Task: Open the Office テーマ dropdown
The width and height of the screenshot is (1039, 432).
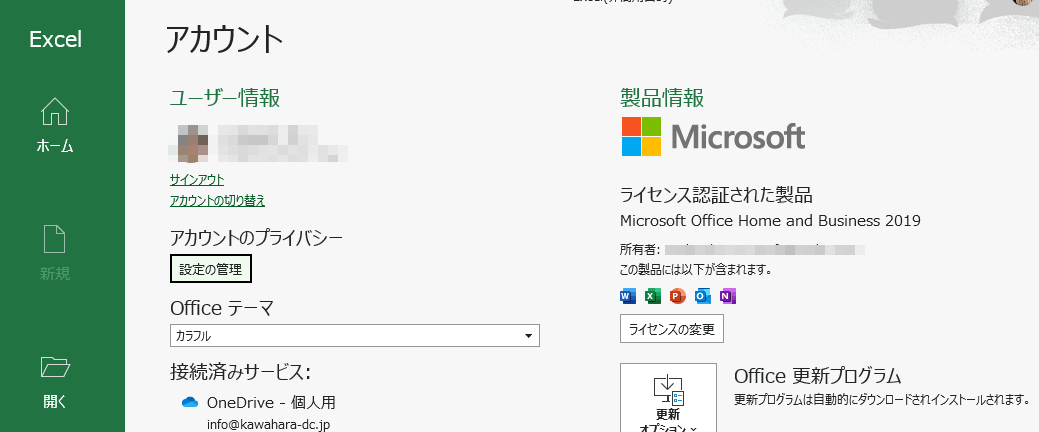Action: 355,335
